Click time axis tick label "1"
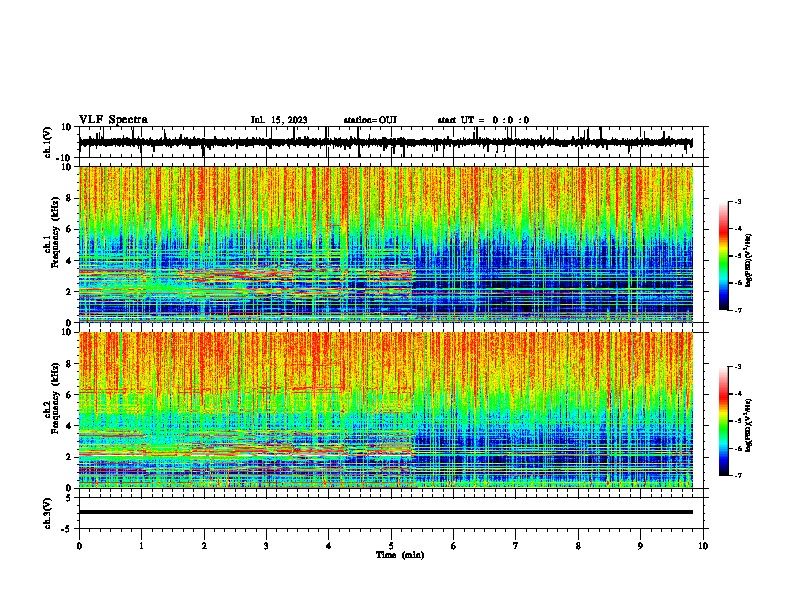The image size is (792, 612). point(141,546)
